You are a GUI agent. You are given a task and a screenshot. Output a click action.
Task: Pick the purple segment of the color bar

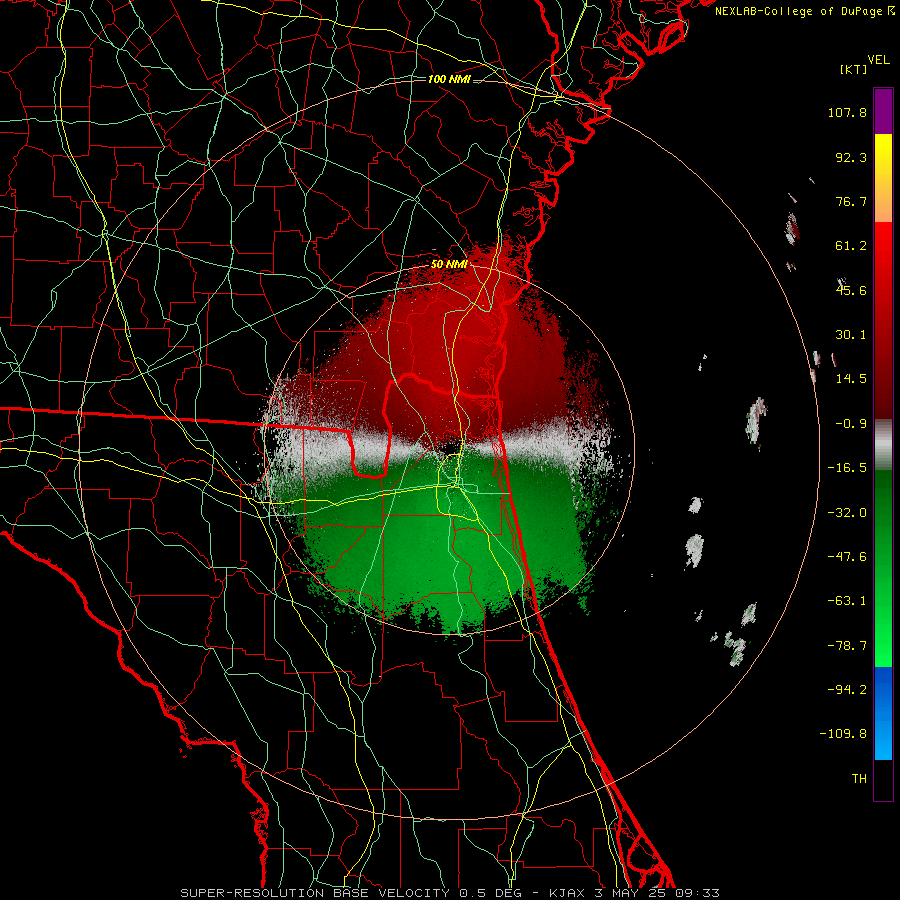pyautogui.click(x=883, y=111)
